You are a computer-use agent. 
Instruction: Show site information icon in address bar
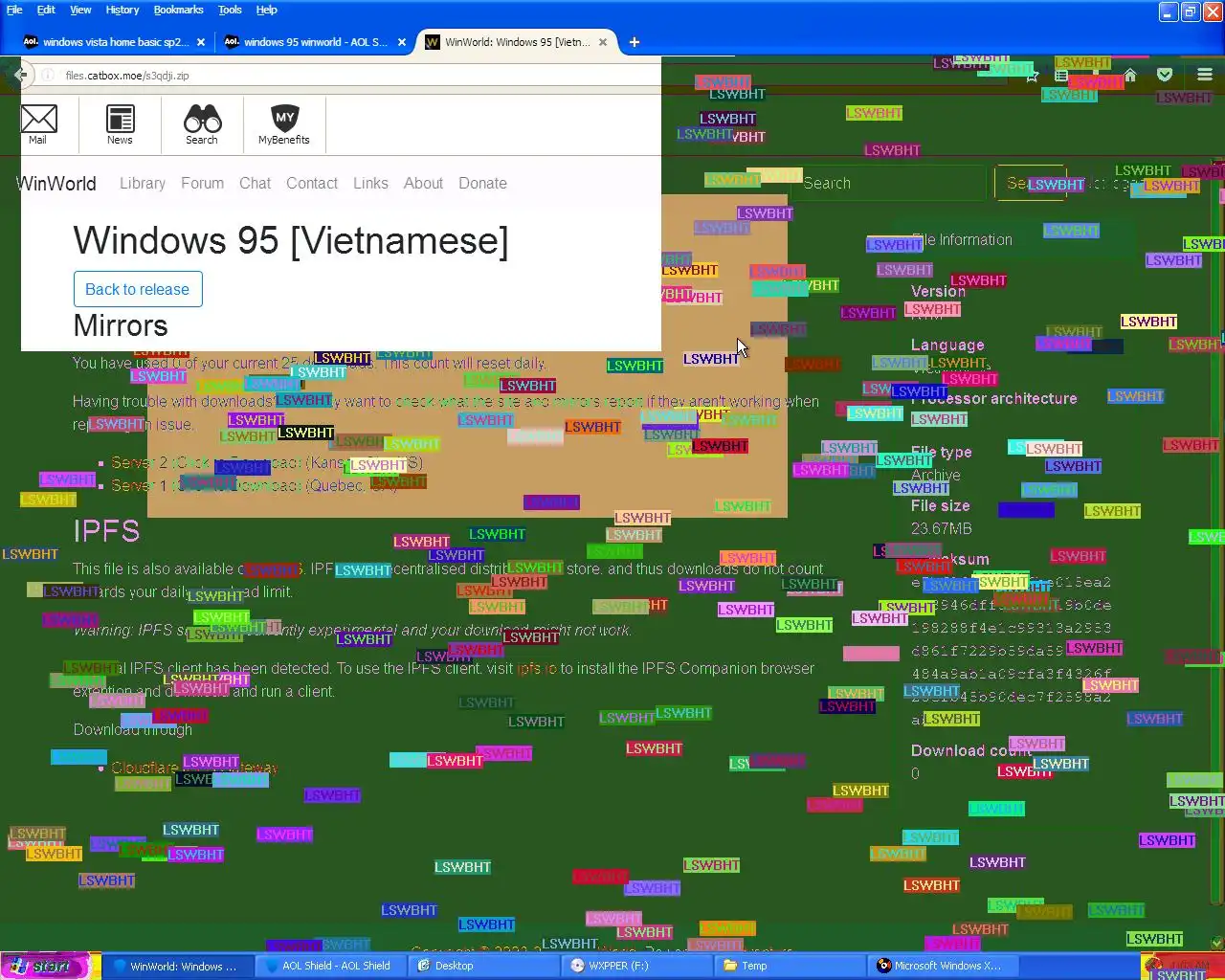(x=47, y=75)
